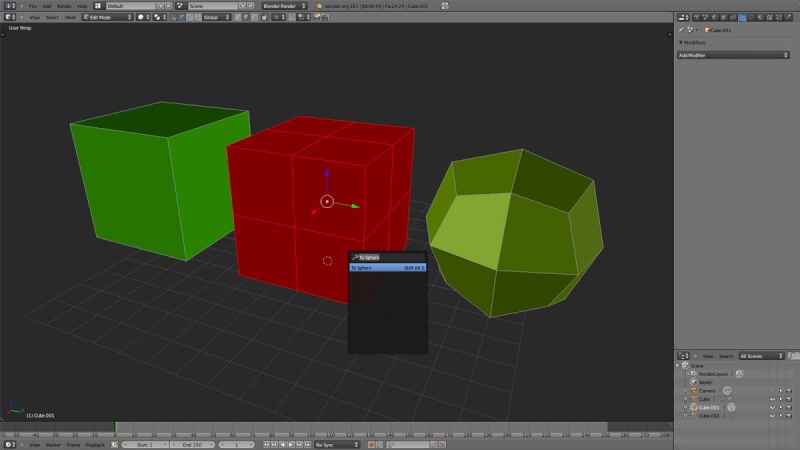Toggle proportional editing button
The width and height of the screenshot is (800, 450).
(x=279, y=17)
